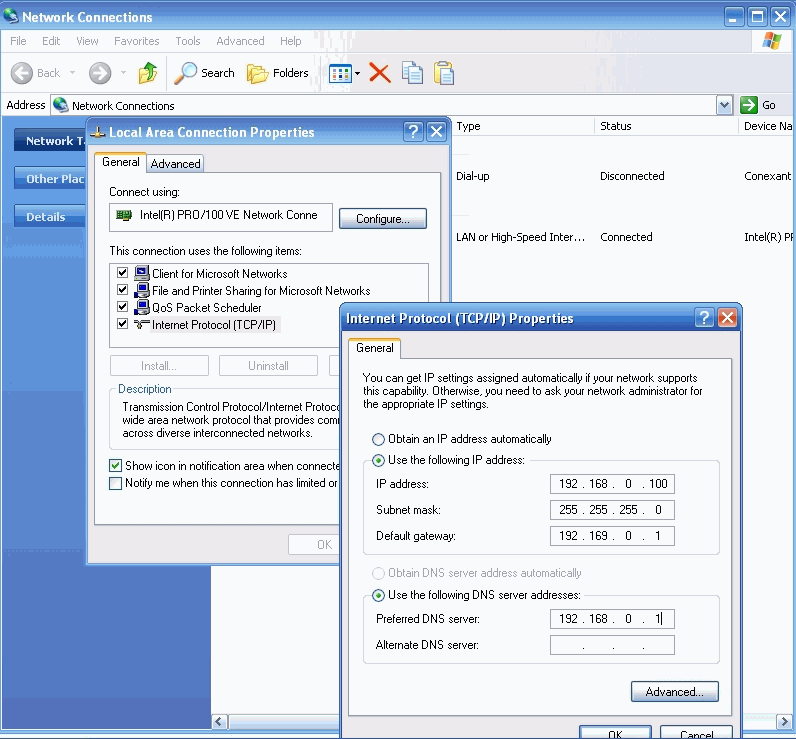The height and width of the screenshot is (739, 796).
Task: Uncheck File and Printer Sharing checkbox
Action: pos(122,290)
